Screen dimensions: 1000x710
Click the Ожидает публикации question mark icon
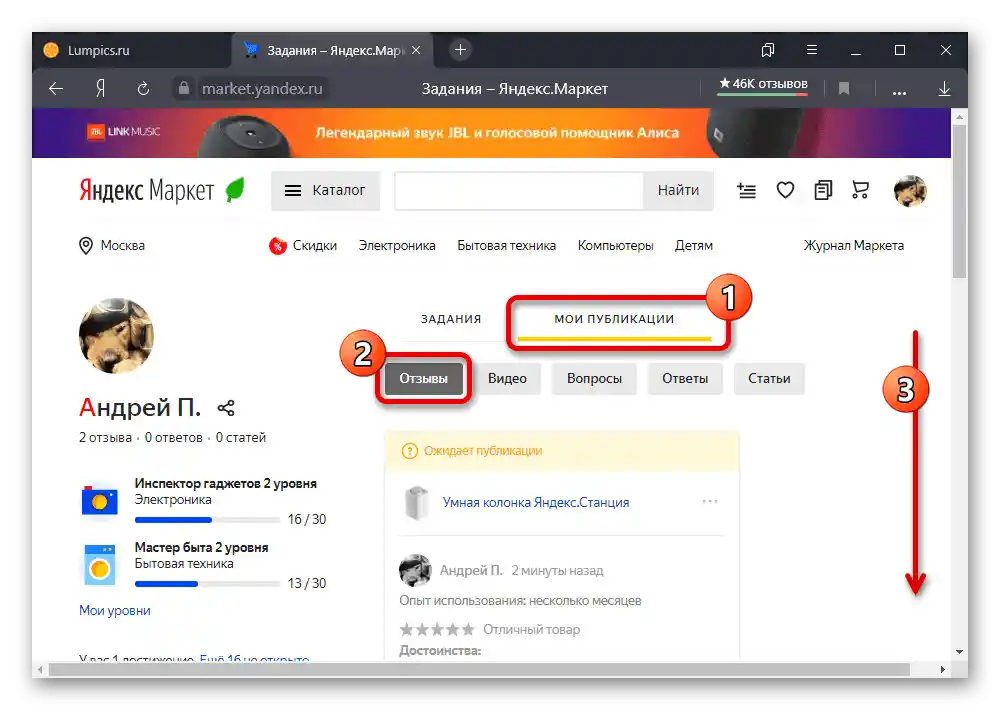tap(409, 451)
